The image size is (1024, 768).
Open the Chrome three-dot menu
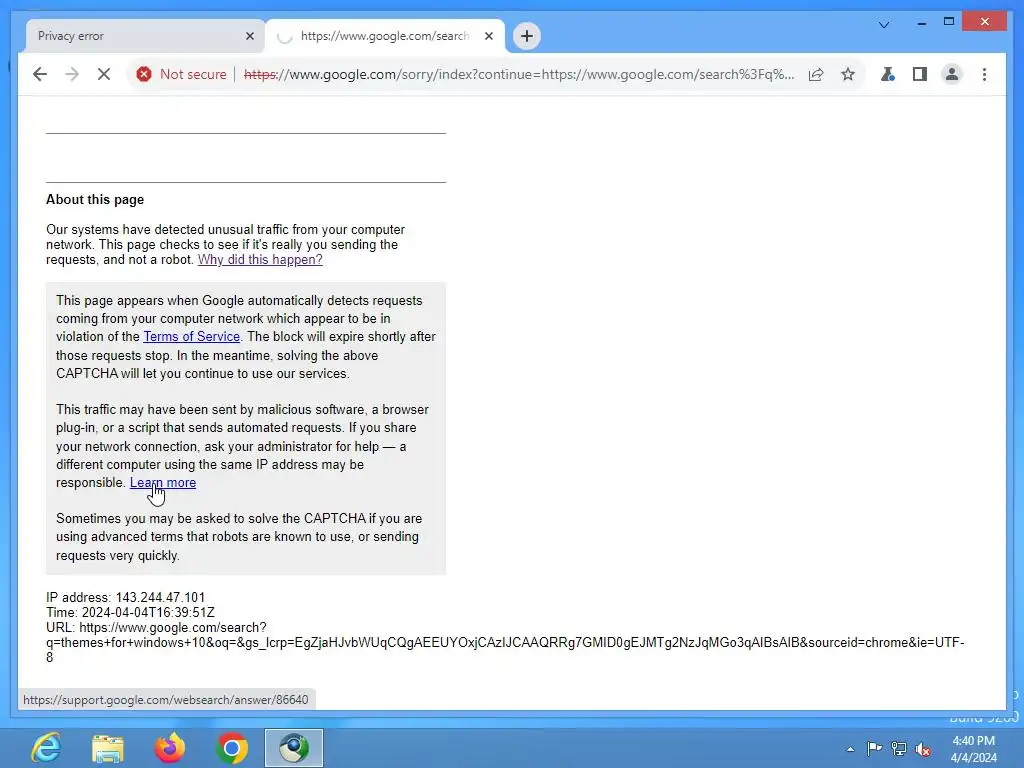click(x=984, y=74)
